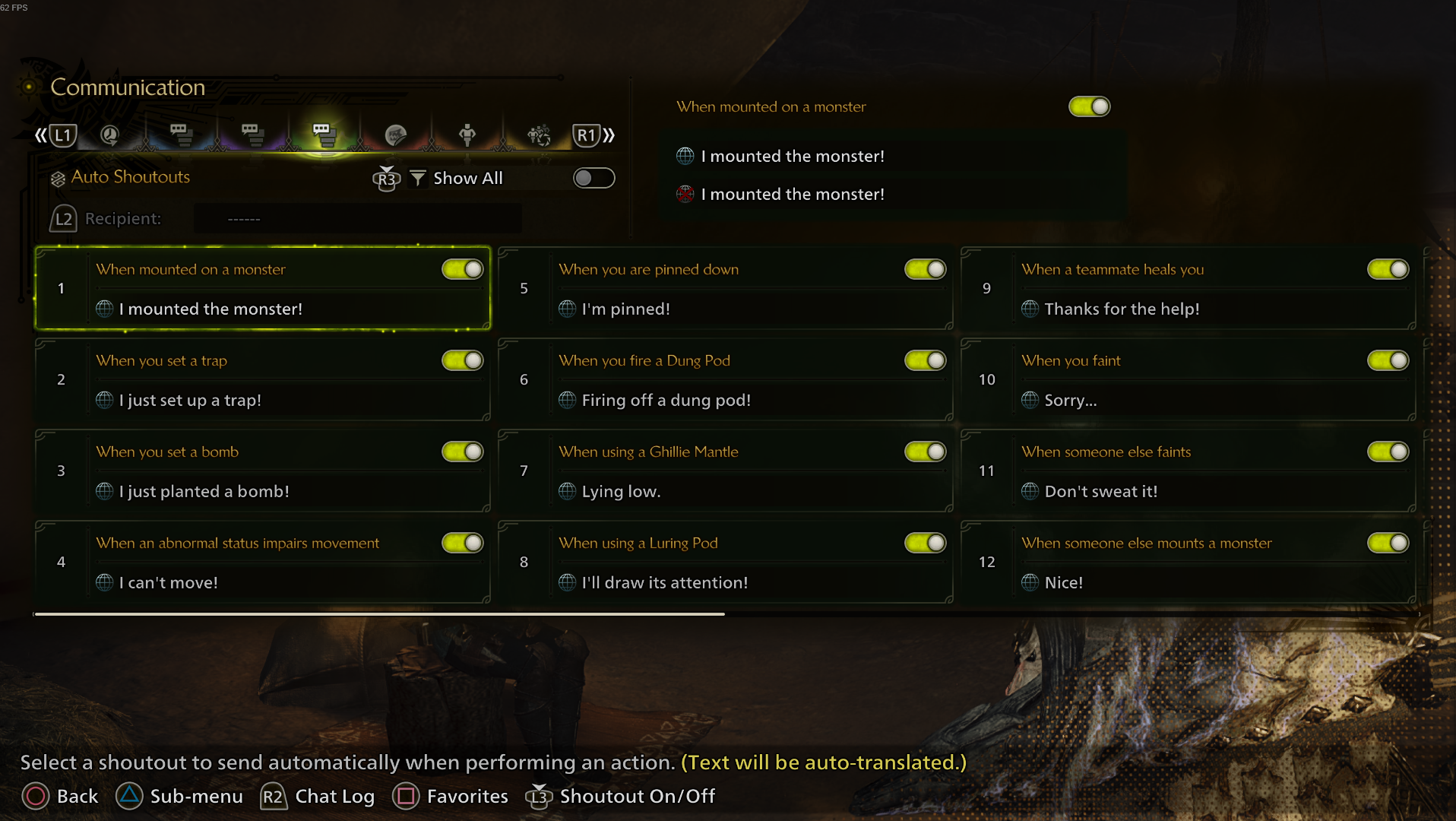Turn on the Show All toggle
Viewport: 1456px width, 821px height.
(x=593, y=178)
